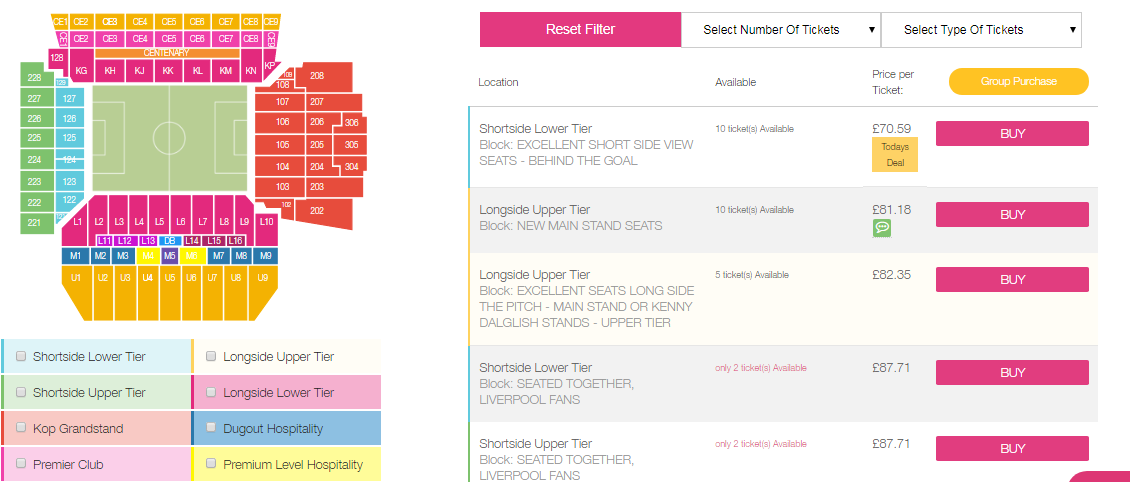The height and width of the screenshot is (482, 1130).
Task: Pick block KK on the seating map
Action: pos(168,71)
